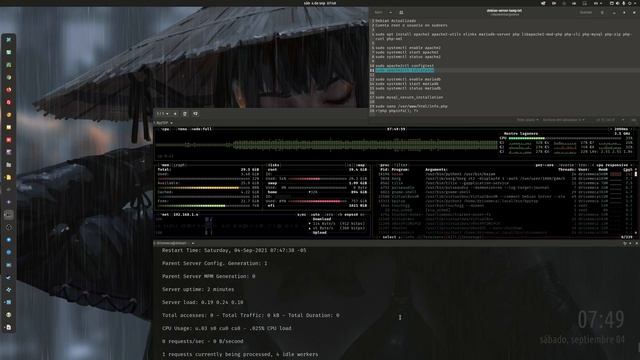The image size is (640, 360).
Task: Open the Anchura del tabulador dropdown
Action: [x=563, y=120]
